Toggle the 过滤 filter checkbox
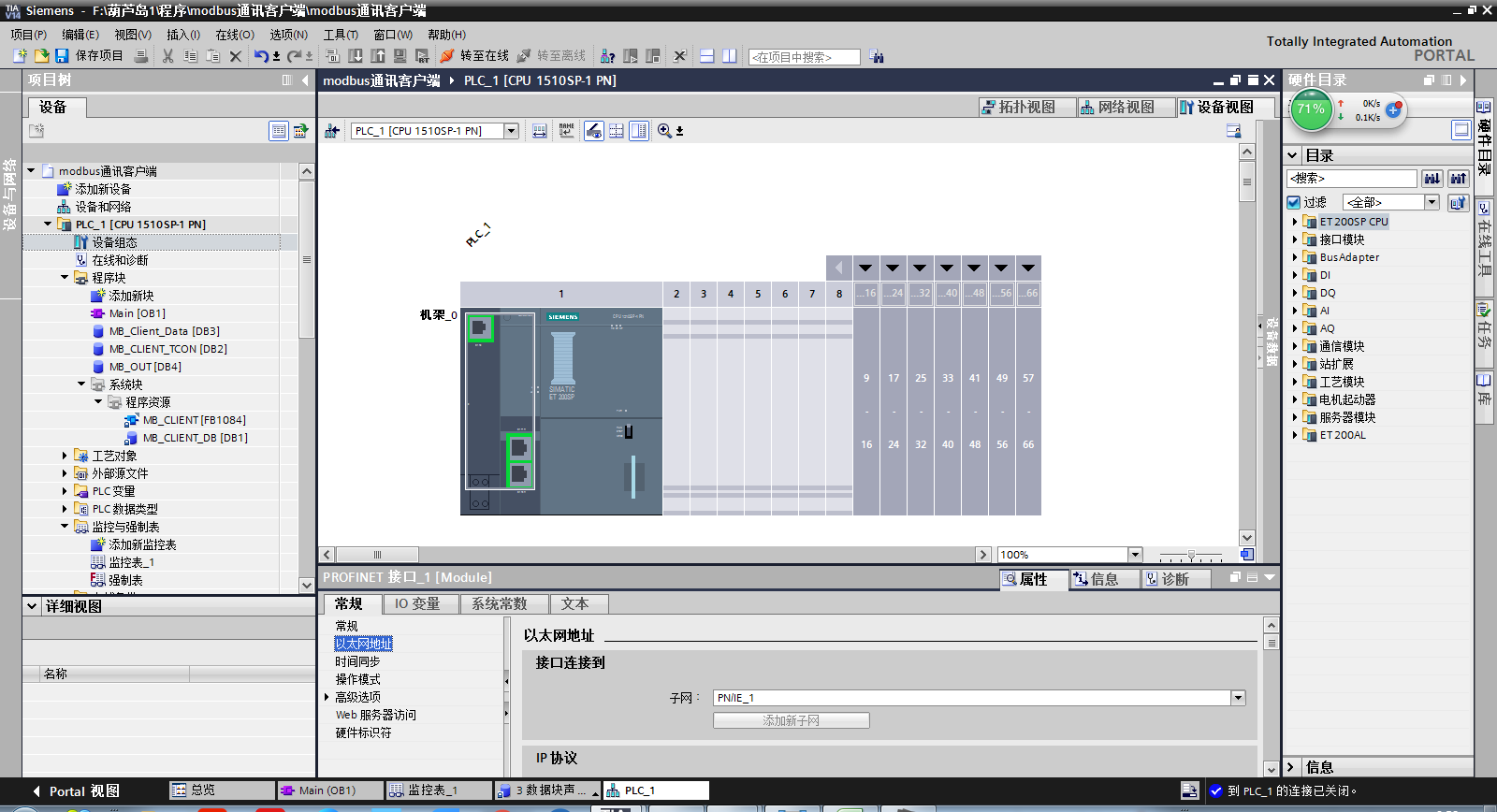Viewport: 1497px width, 812px height. (1294, 202)
